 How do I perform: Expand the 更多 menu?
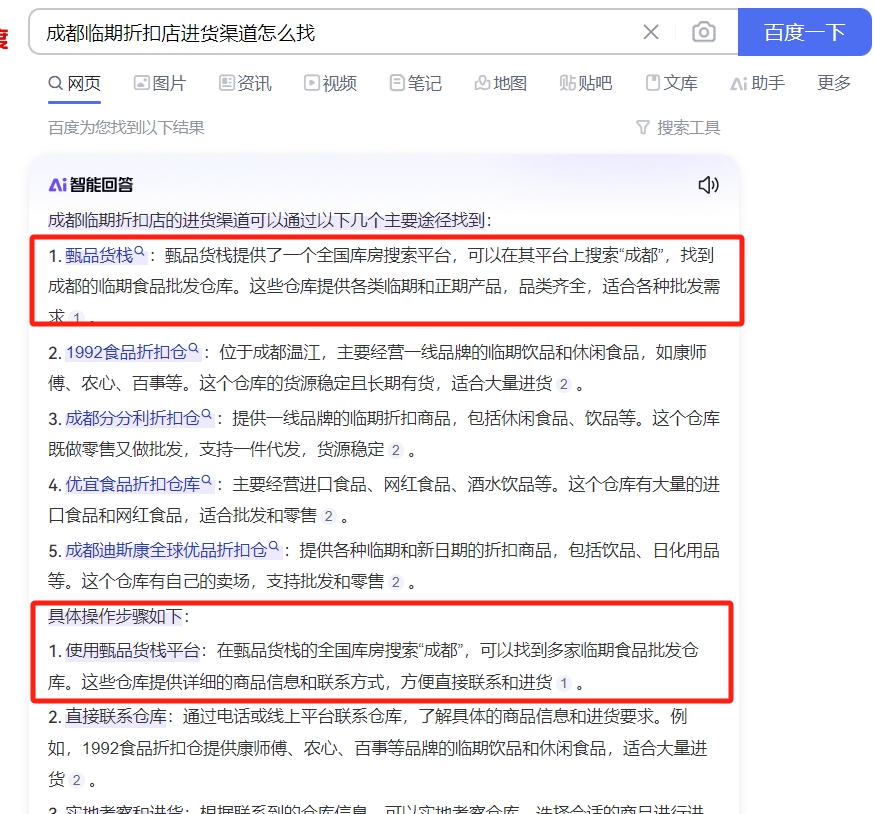tap(834, 83)
